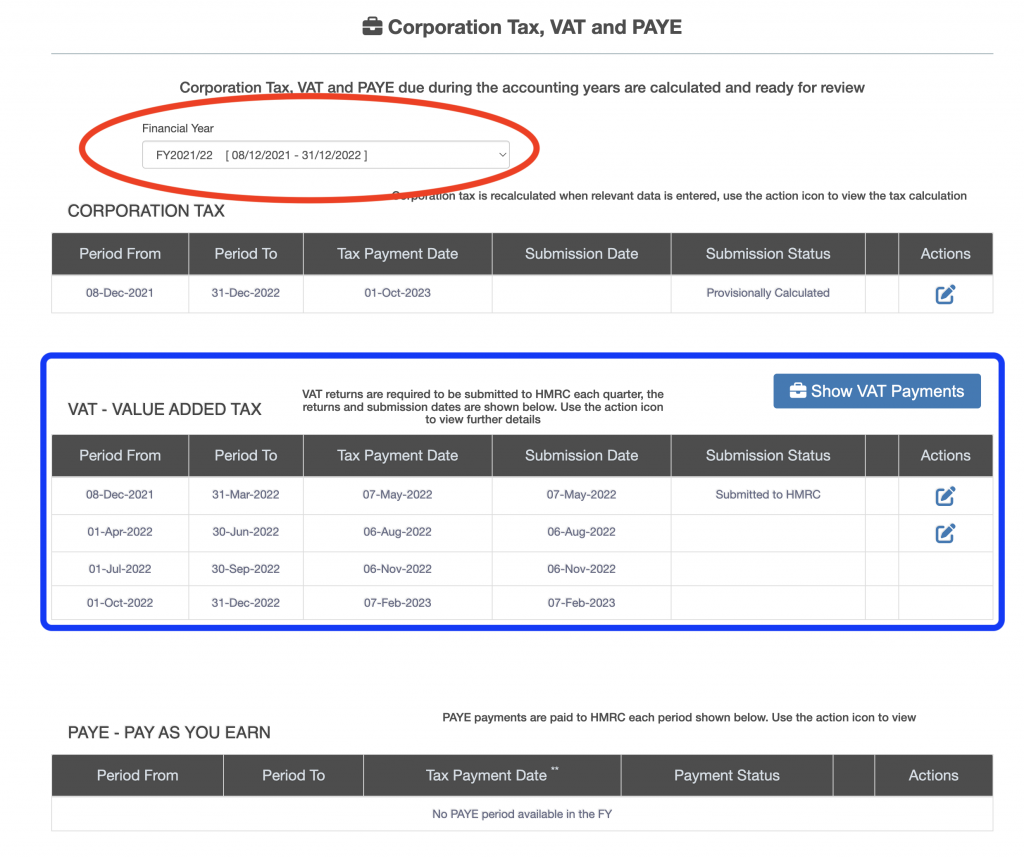Select the 01-Jul-2022 VAT period start cell
This screenshot has height=859, width=1024.
(120, 569)
